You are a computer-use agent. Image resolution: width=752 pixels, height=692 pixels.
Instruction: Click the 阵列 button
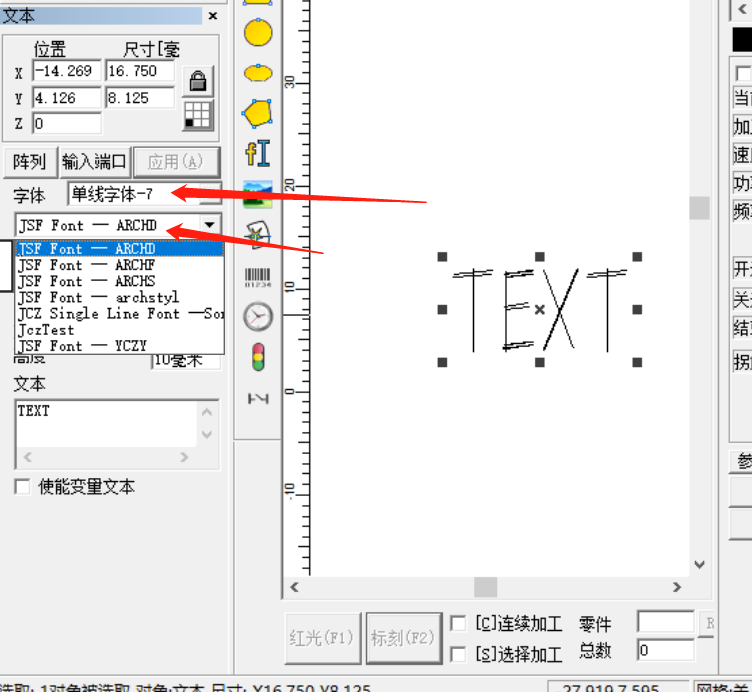pyautogui.click(x=30, y=162)
